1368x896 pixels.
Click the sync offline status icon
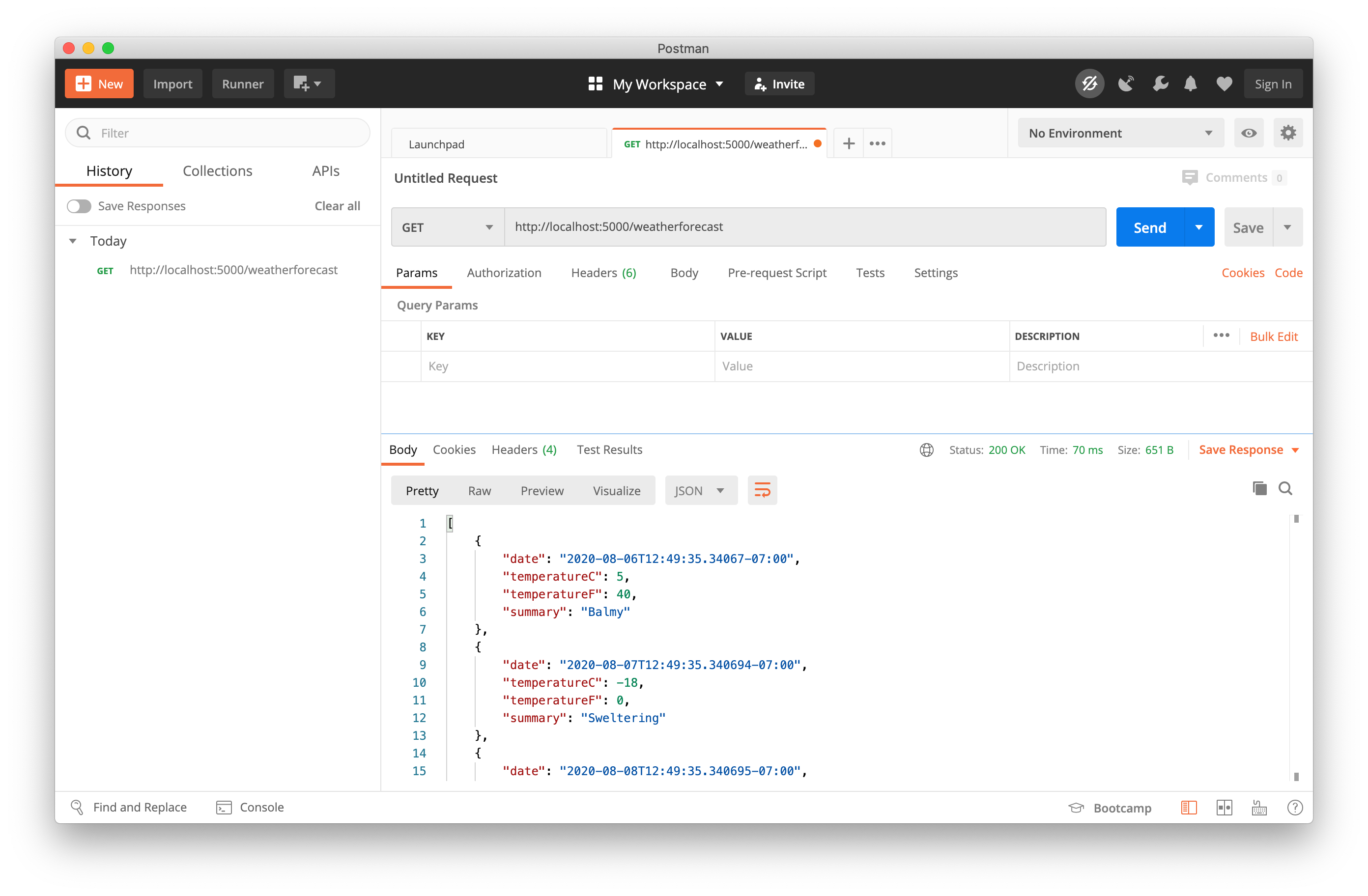[x=1089, y=84]
